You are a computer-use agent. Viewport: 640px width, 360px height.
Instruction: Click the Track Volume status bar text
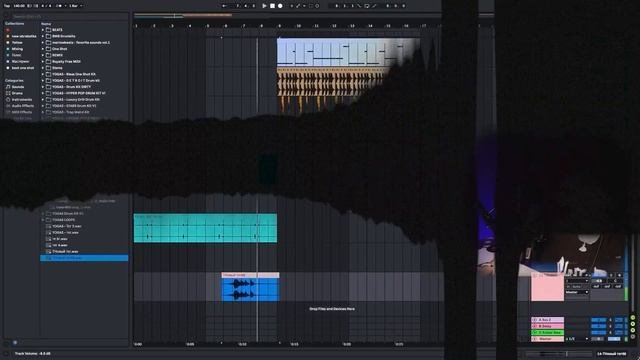point(33,354)
